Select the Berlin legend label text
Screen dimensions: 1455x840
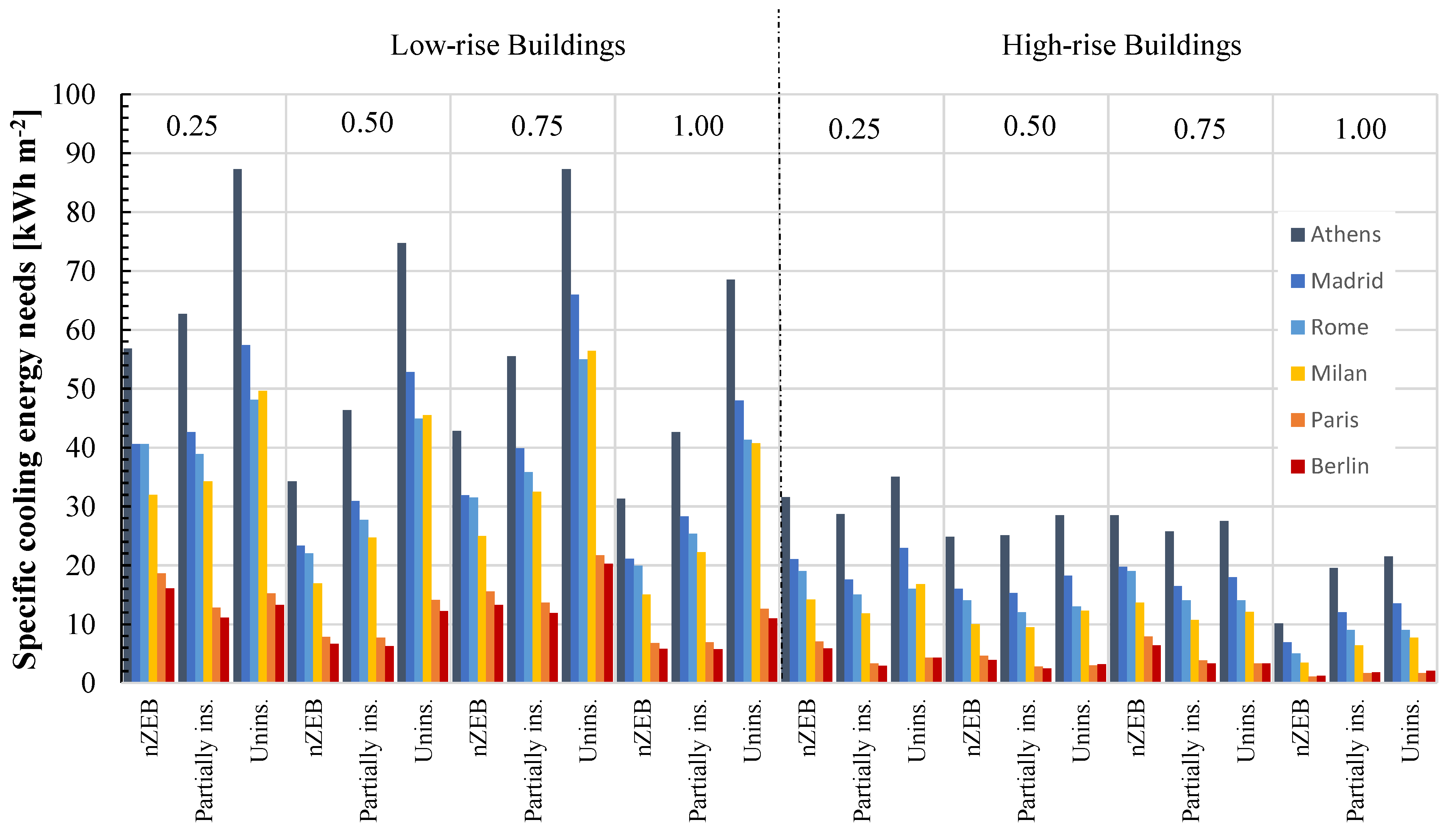[x=1339, y=466]
